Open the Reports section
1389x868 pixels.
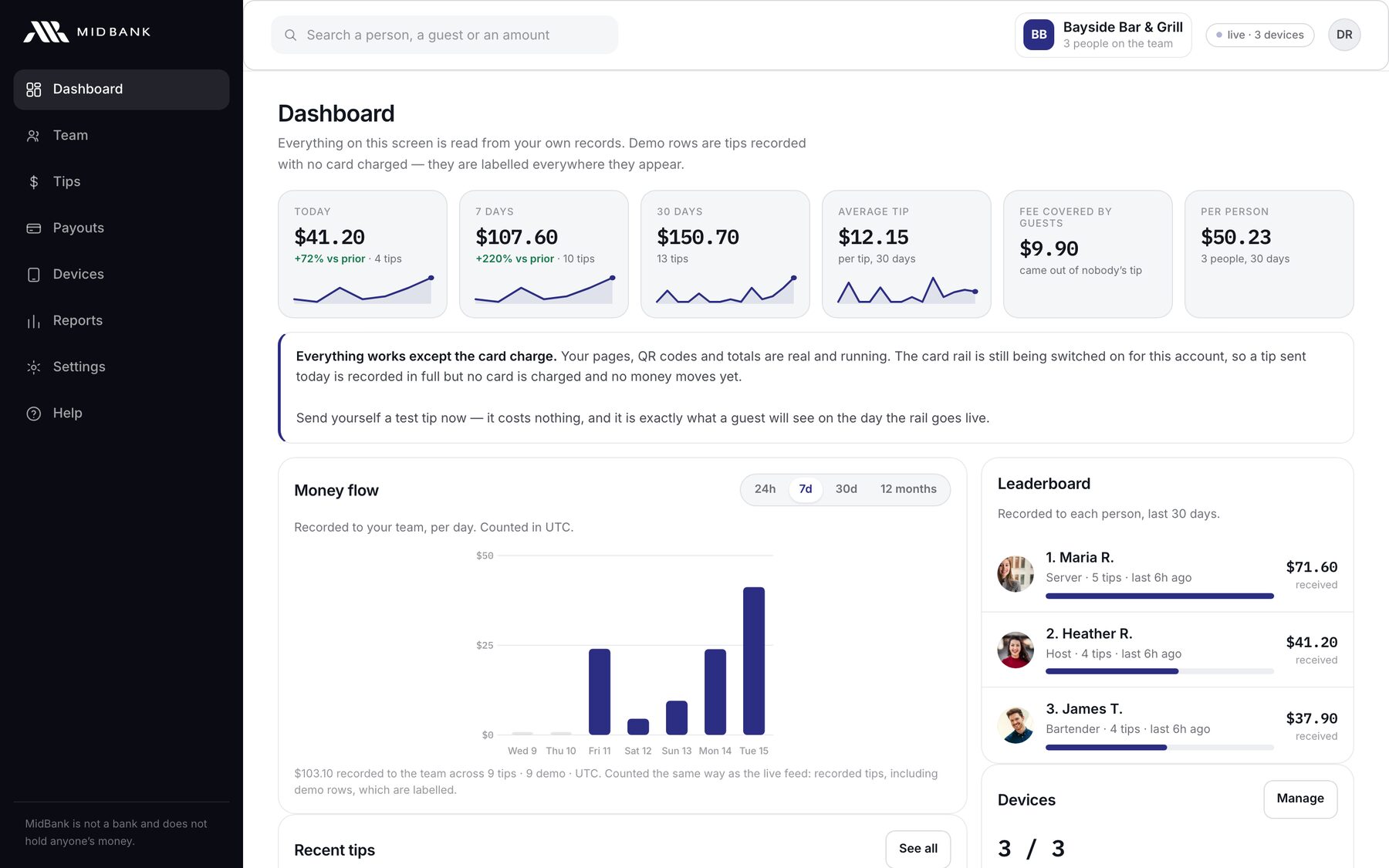click(x=121, y=321)
